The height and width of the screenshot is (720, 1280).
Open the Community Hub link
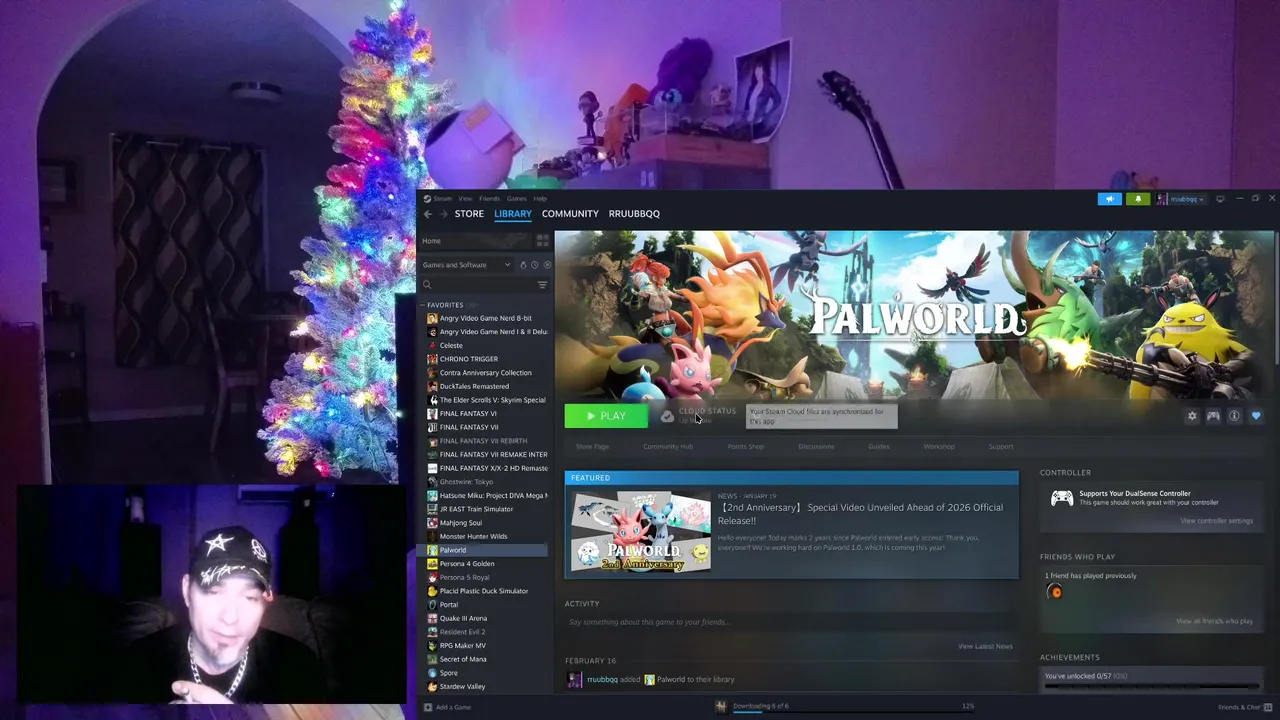click(x=668, y=447)
